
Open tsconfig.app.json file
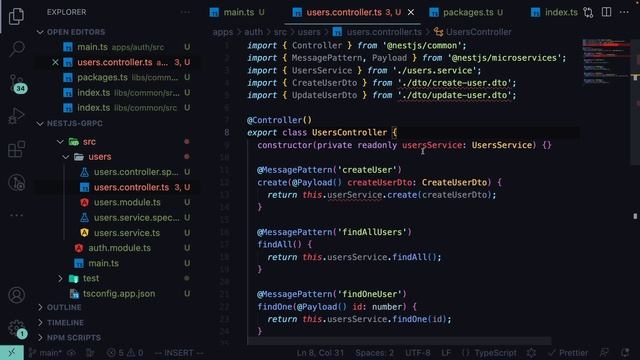pos(119,293)
